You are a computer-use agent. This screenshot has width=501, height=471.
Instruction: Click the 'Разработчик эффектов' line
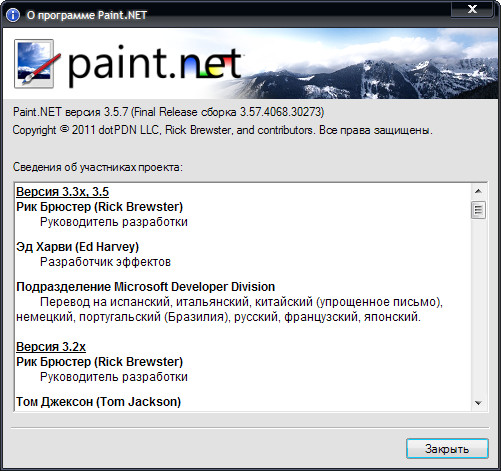(x=105, y=262)
